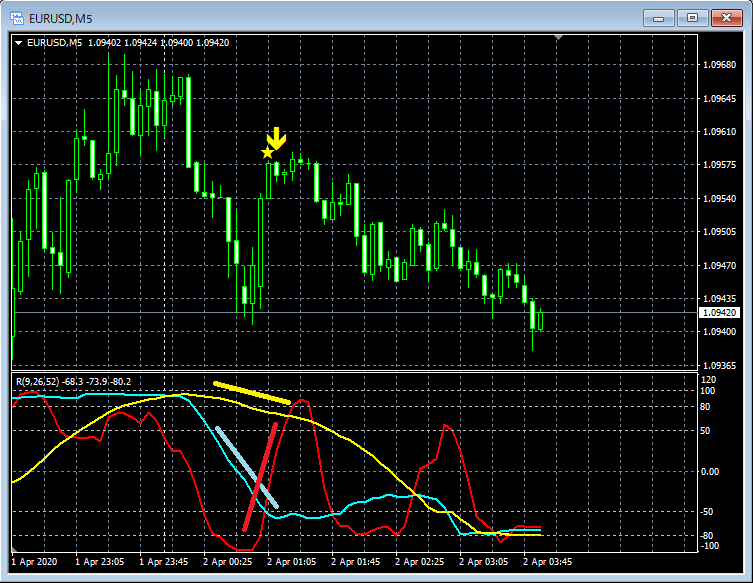Click the 2 Apr 03:05 time label
Image resolution: width=753 pixels, height=583 pixels.
tap(483, 561)
